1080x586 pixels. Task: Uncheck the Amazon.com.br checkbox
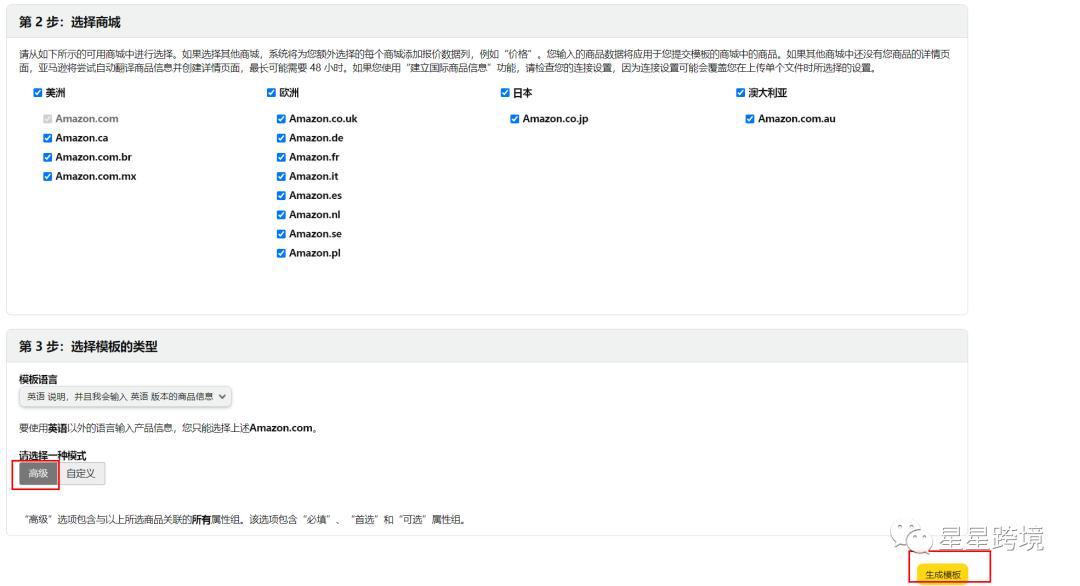[46, 157]
